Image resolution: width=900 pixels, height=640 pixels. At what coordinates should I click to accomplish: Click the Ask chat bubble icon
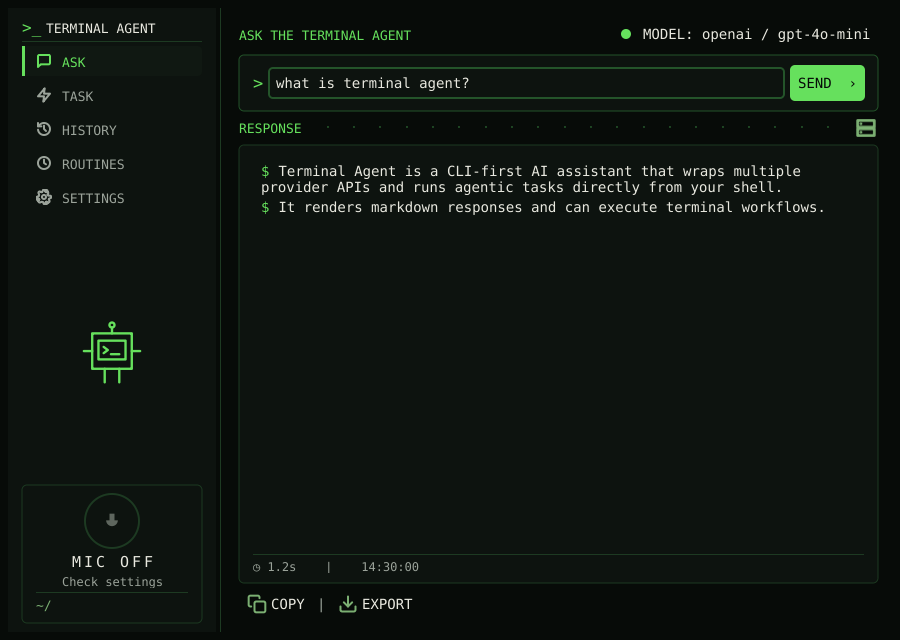(44, 61)
